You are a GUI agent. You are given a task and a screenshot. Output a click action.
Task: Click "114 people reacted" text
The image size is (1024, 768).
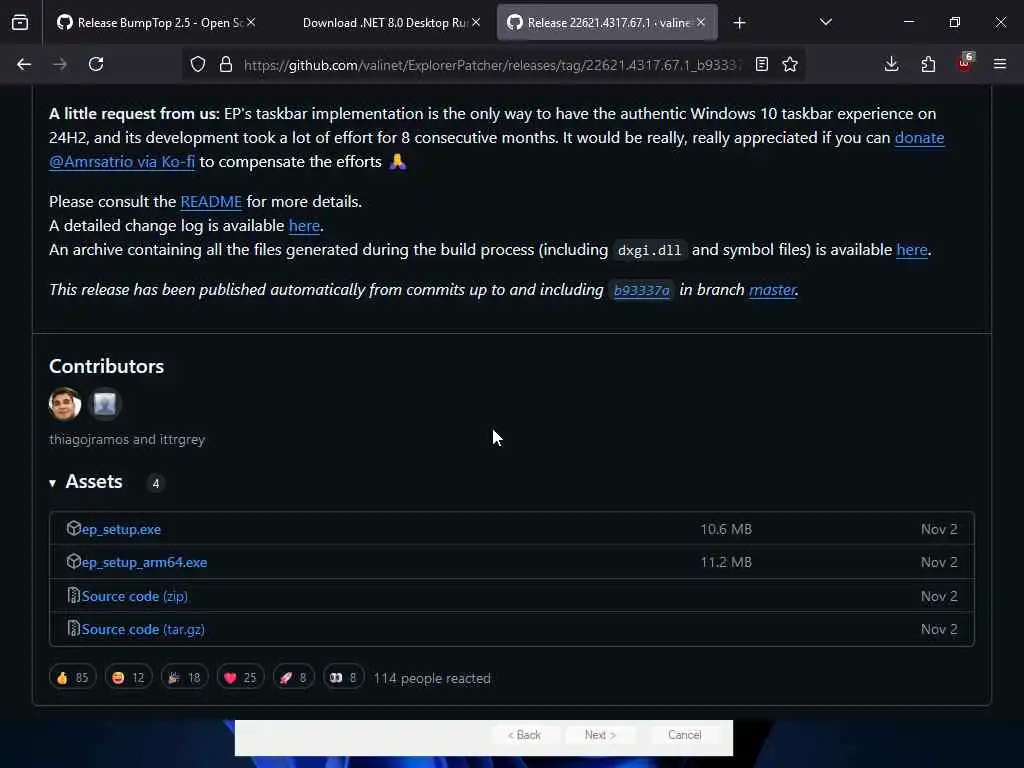(432, 679)
